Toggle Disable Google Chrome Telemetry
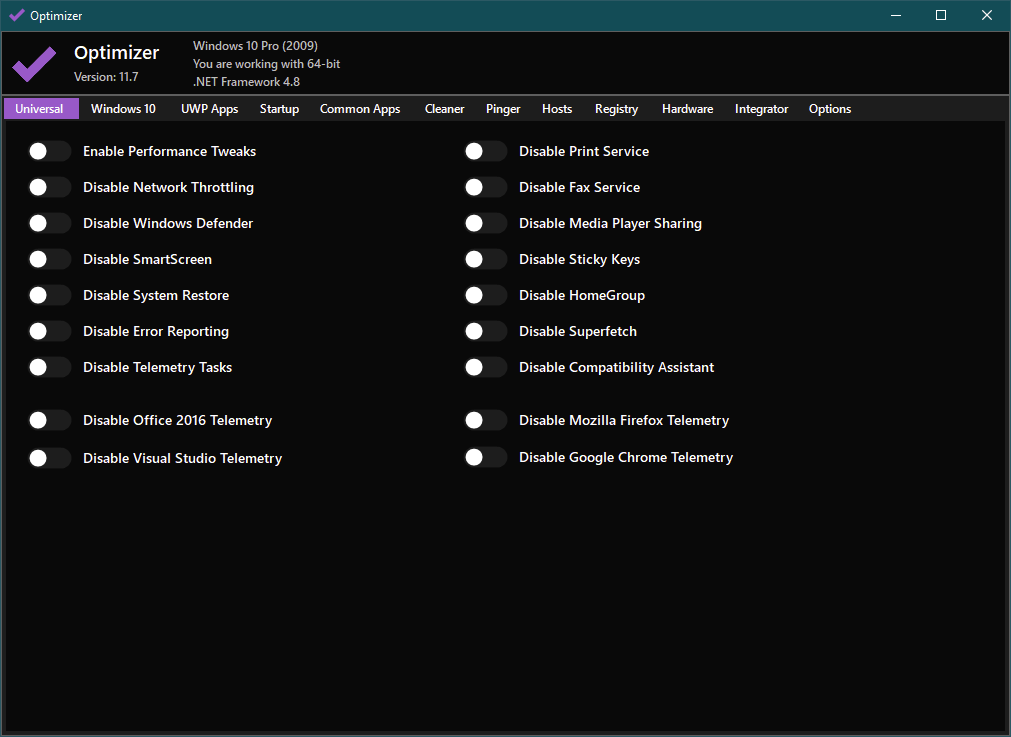 [485, 457]
